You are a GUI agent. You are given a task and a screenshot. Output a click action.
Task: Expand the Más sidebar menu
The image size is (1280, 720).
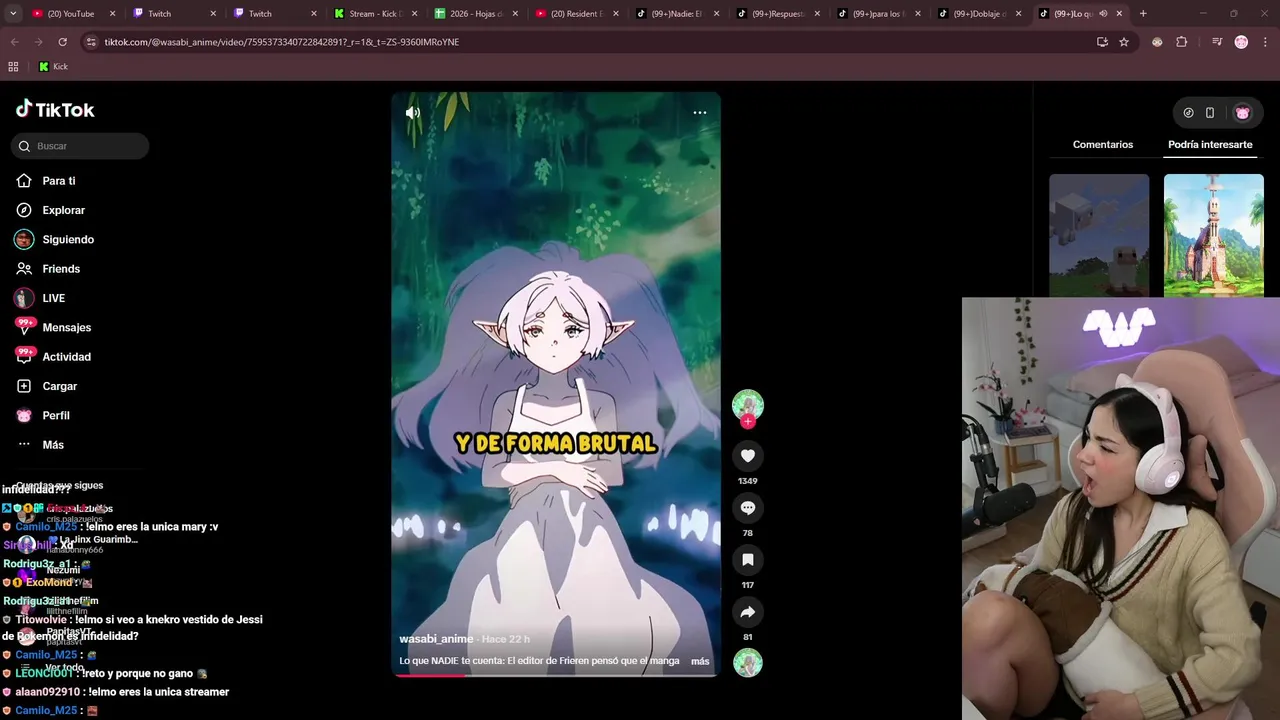pos(53,445)
